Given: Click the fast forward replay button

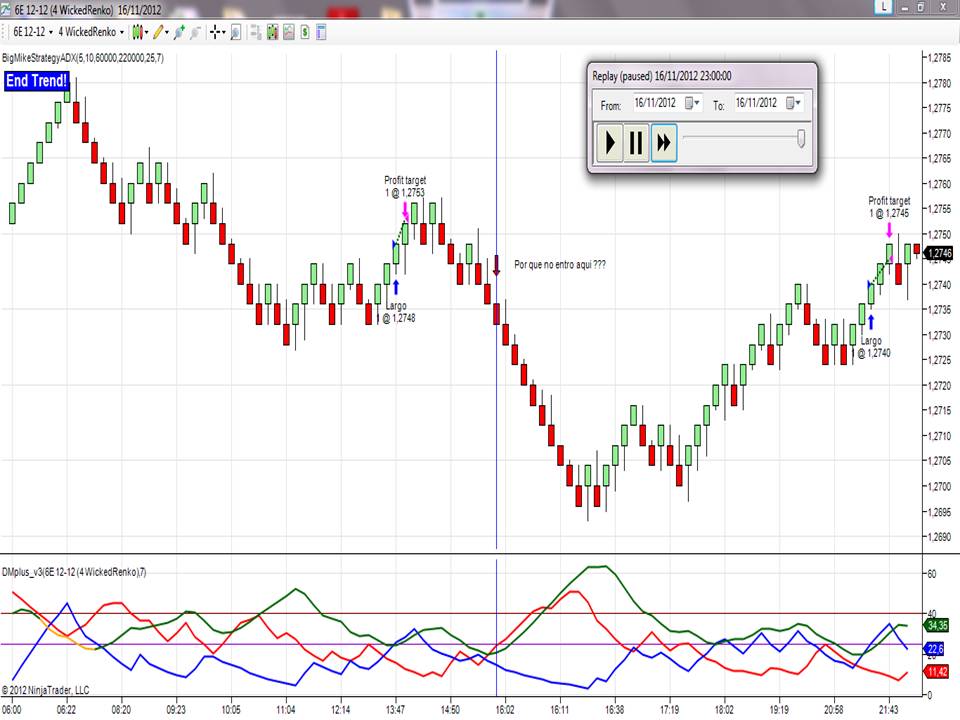Looking at the screenshot, I should (x=664, y=143).
